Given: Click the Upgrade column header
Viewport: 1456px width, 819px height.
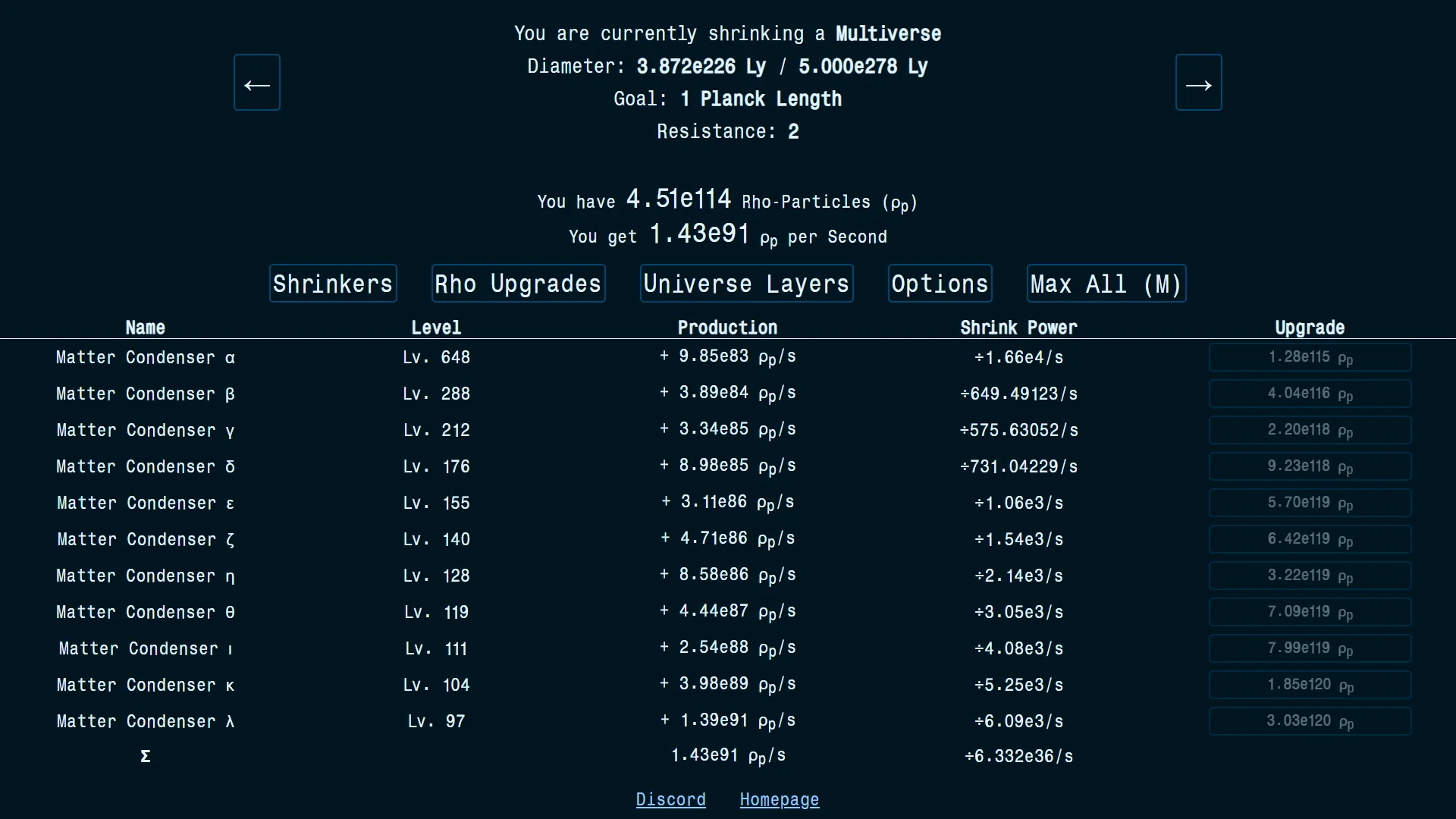Looking at the screenshot, I should [x=1310, y=328].
